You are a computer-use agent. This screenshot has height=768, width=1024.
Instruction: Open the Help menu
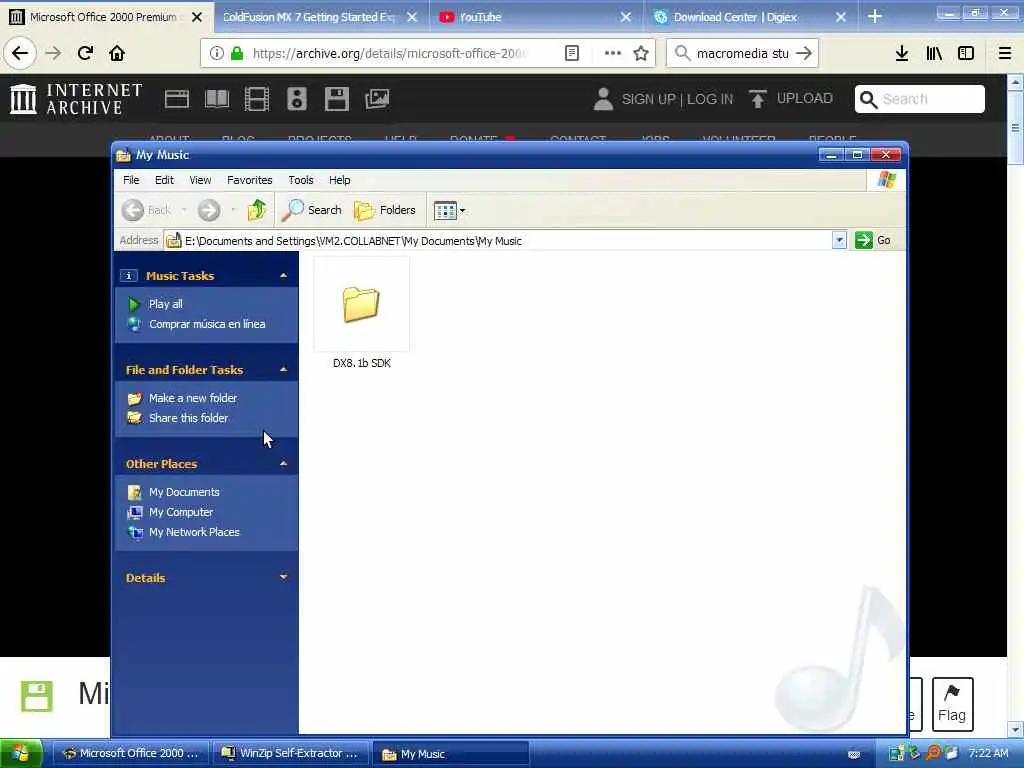339,180
